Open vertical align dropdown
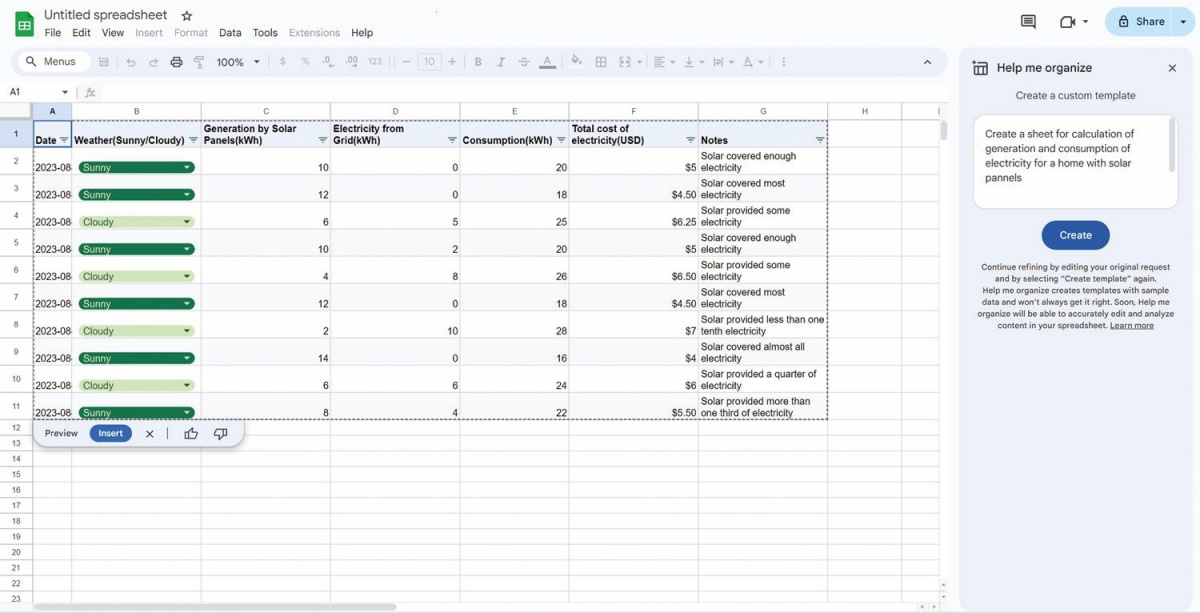 pyautogui.click(x=693, y=62)
